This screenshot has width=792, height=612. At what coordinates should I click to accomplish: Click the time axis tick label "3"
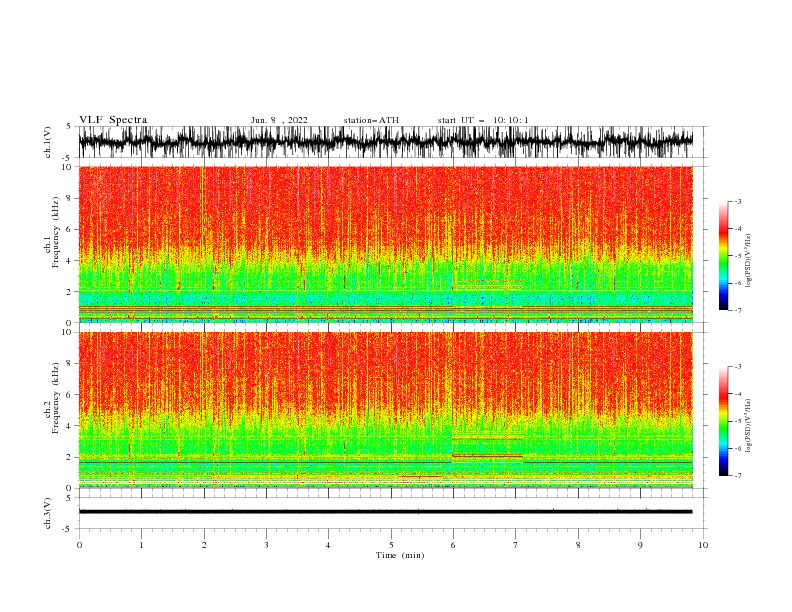(x=266, y=545)
